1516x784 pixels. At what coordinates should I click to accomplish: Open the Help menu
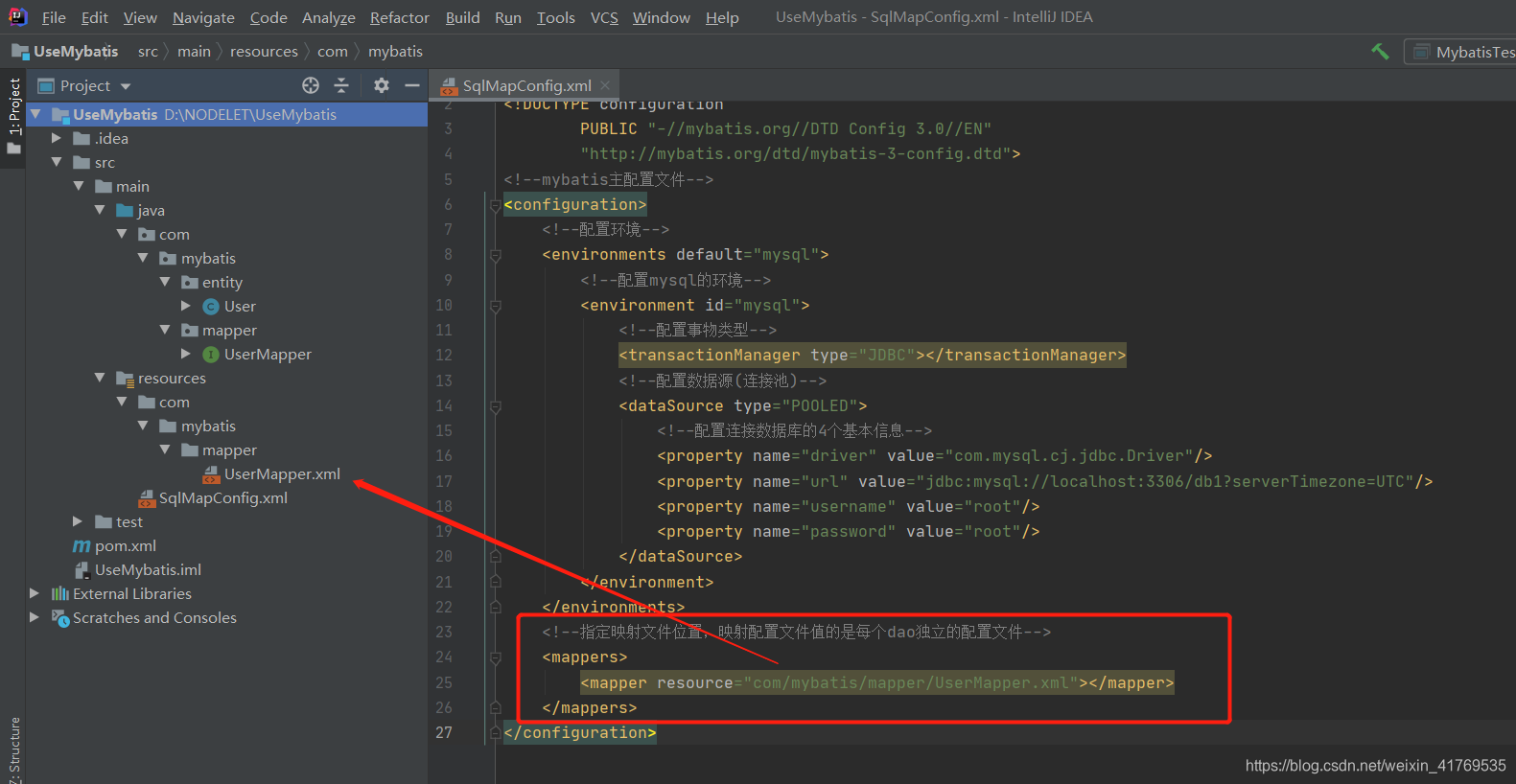tap(722, 17)
